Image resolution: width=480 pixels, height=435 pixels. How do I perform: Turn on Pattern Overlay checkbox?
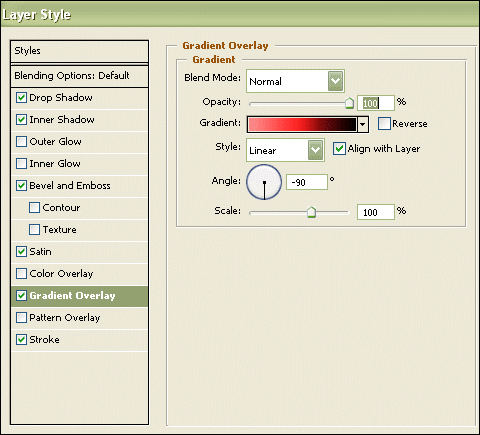(21, 317)
